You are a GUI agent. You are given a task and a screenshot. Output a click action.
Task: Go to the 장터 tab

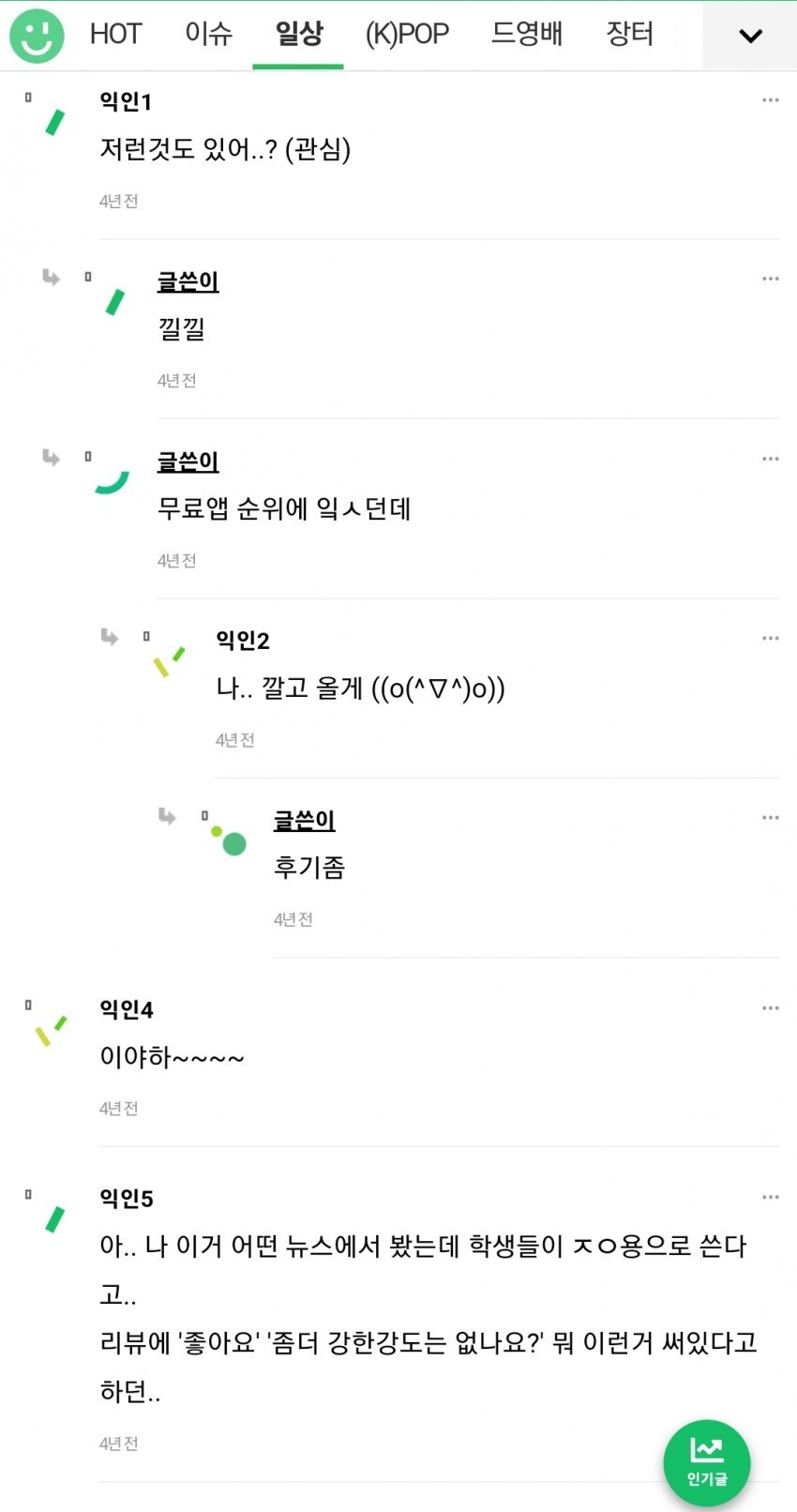coord(629,35)
